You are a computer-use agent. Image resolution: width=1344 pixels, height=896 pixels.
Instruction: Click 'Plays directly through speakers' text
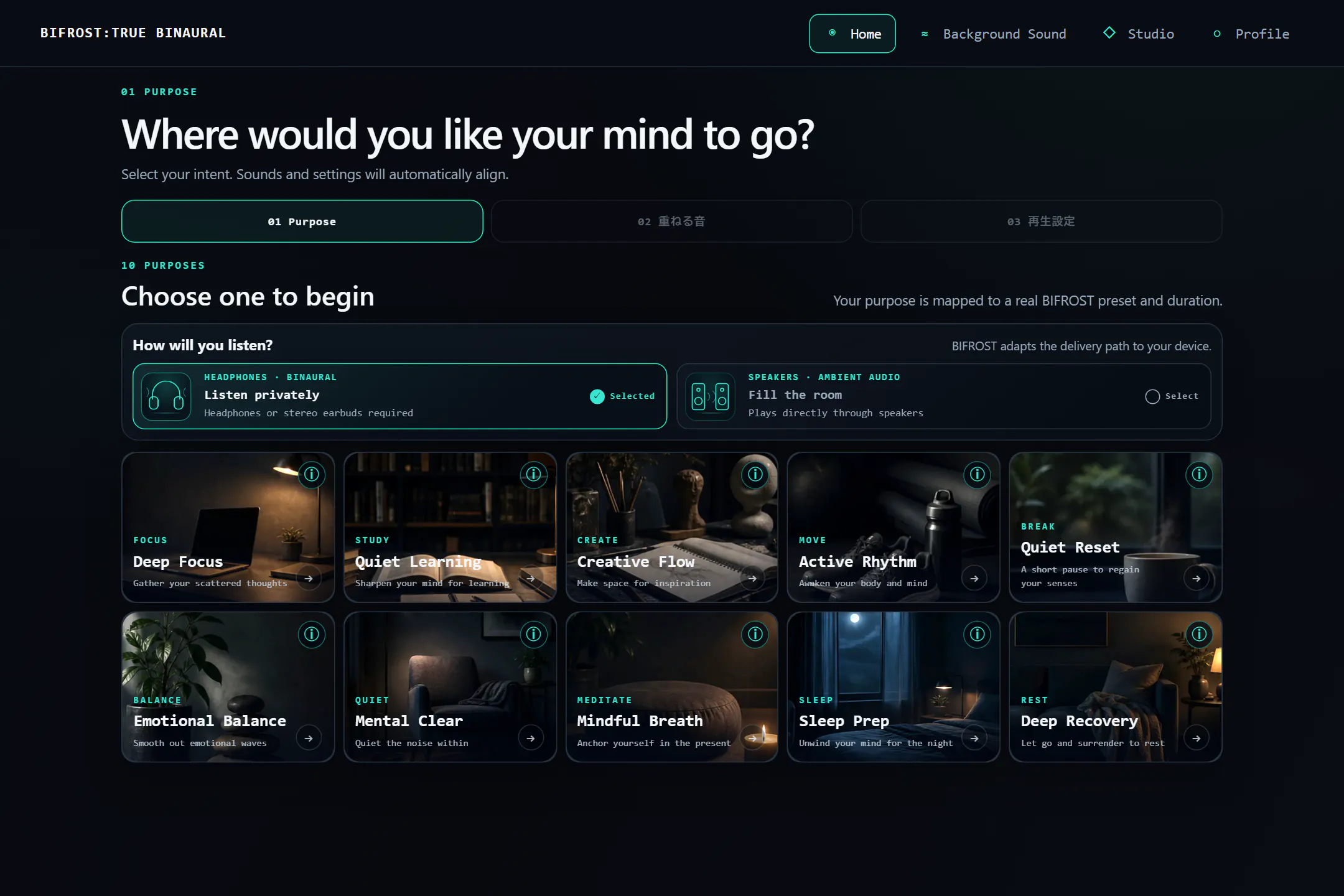click(836, 413)
